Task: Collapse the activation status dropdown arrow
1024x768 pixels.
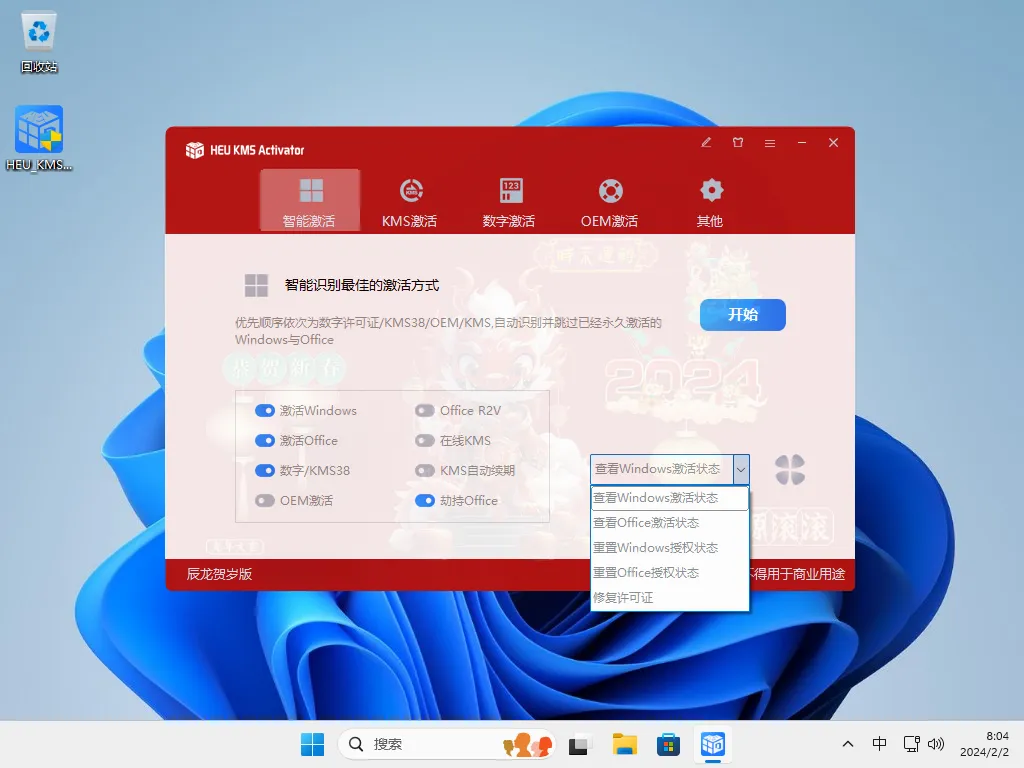Action: (x=741, y=470)
